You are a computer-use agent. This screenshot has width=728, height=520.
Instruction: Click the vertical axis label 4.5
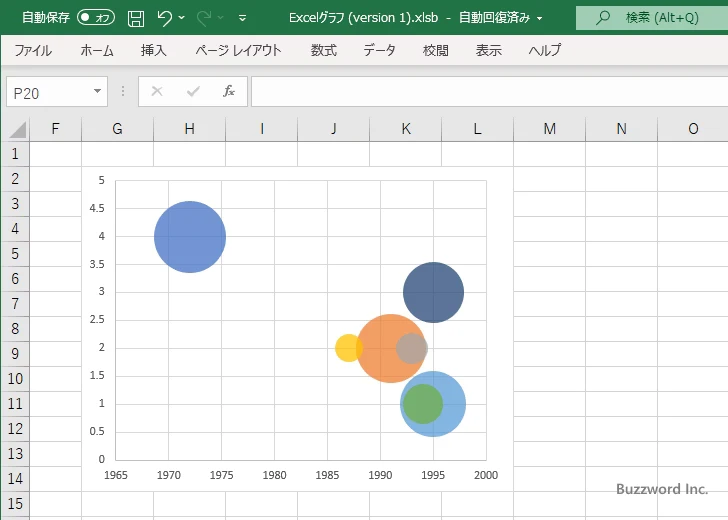coord(97,208)
